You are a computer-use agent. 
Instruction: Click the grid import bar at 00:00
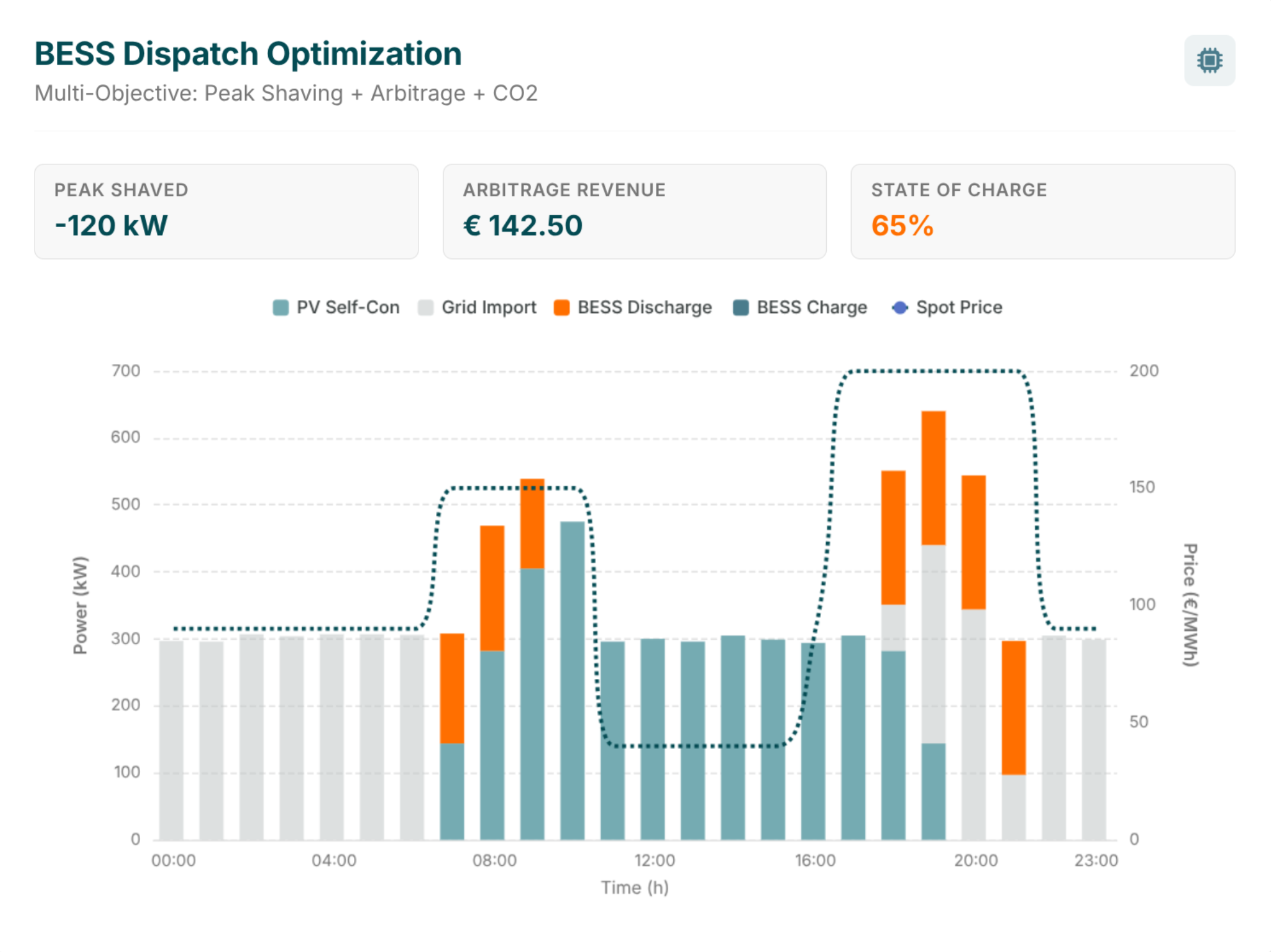(171, 739)
